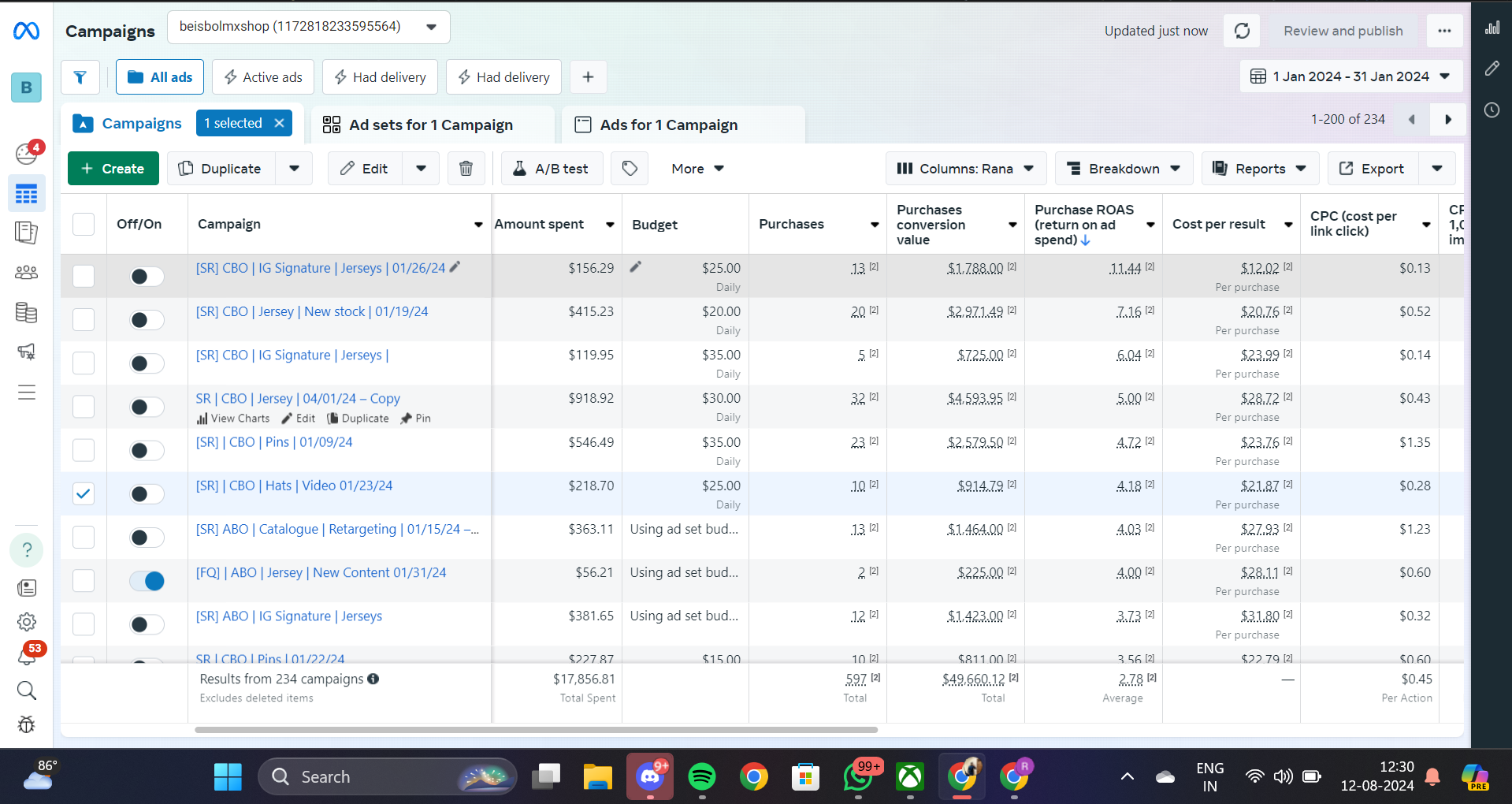1512x804 pixels.
Task: Turn on the Jersey 04/01/24 Copy toggle
Action: tap(147, 407)
